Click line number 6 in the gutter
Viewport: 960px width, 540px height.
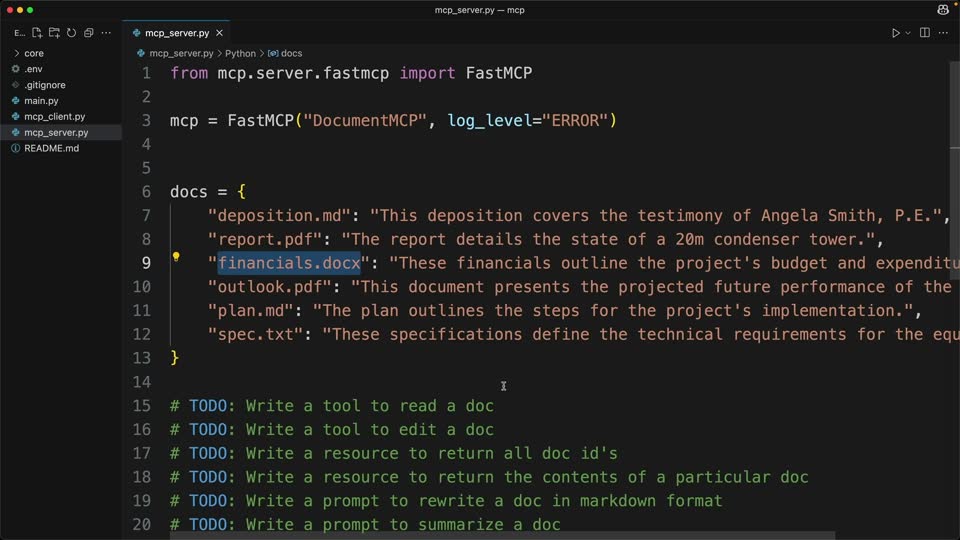tap(146, 192)
